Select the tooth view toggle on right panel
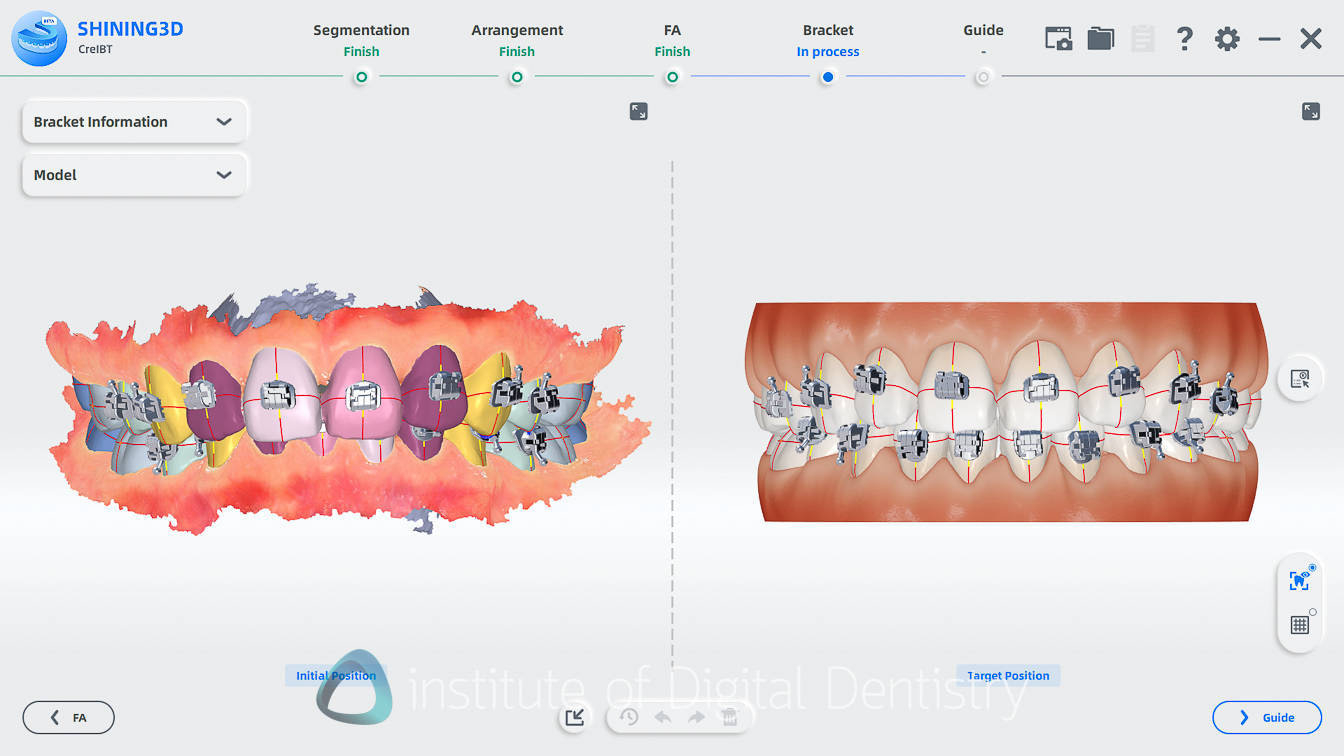This screenshot has height=756, width=1344. pyautogui.click(x=1299, y=580)
